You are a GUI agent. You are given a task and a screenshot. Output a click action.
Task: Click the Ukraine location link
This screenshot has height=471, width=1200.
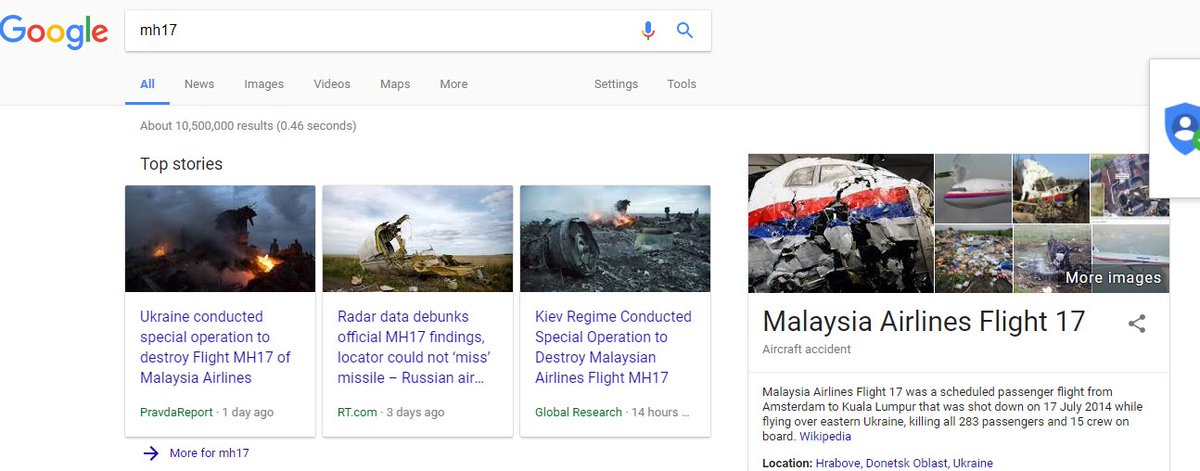coord(973,464)
